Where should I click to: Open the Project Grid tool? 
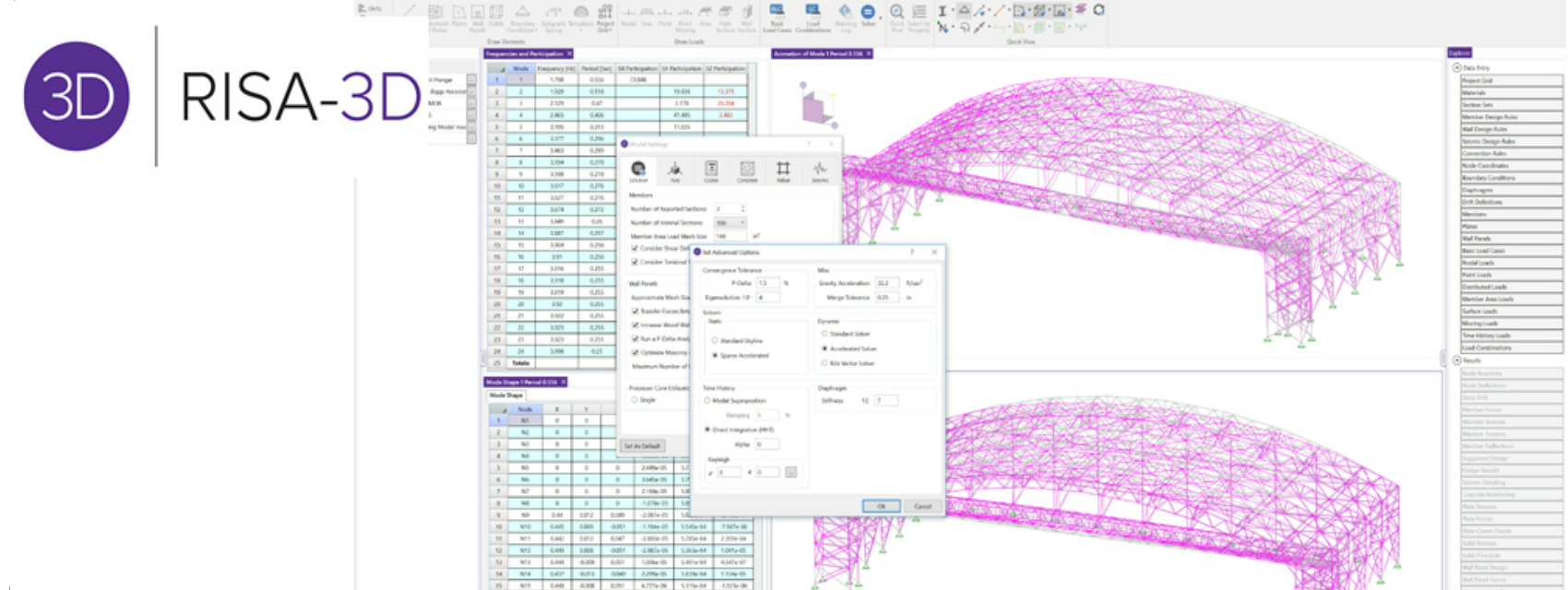click(605, 16)
